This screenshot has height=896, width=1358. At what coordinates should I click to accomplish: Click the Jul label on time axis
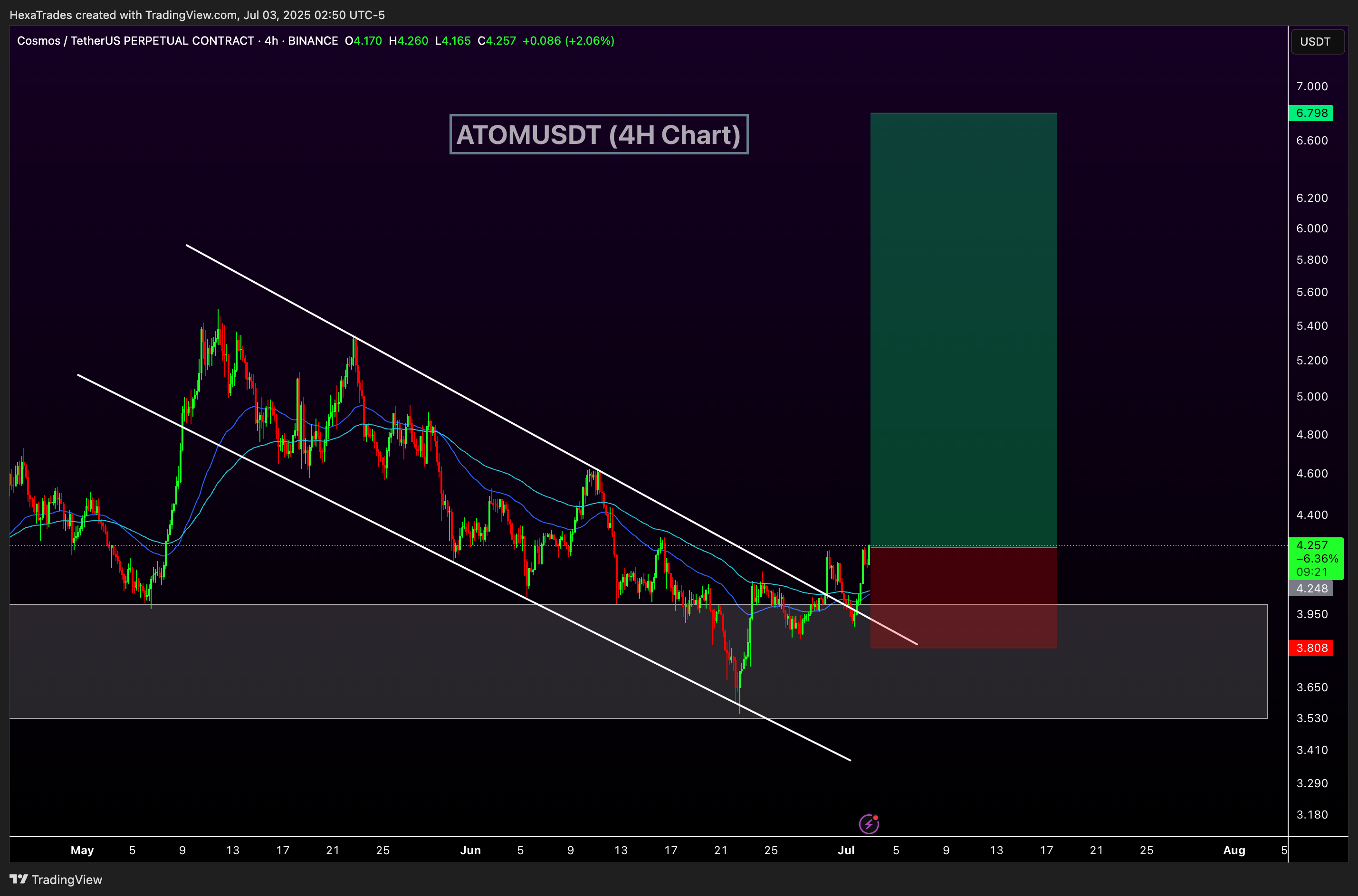pos(846,850)
